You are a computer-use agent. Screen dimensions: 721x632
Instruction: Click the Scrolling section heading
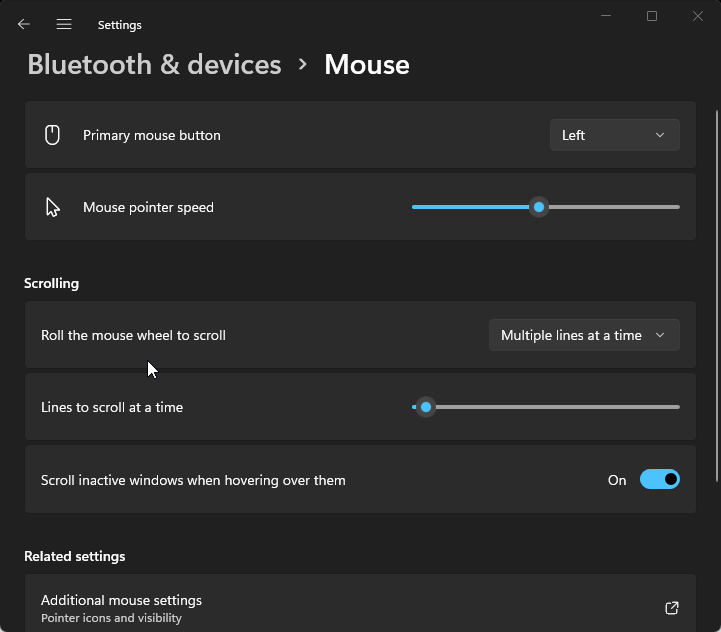52,283
